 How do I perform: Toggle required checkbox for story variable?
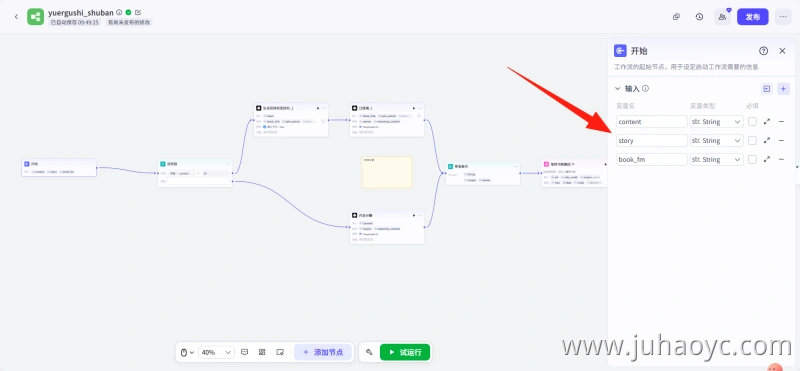752,140
